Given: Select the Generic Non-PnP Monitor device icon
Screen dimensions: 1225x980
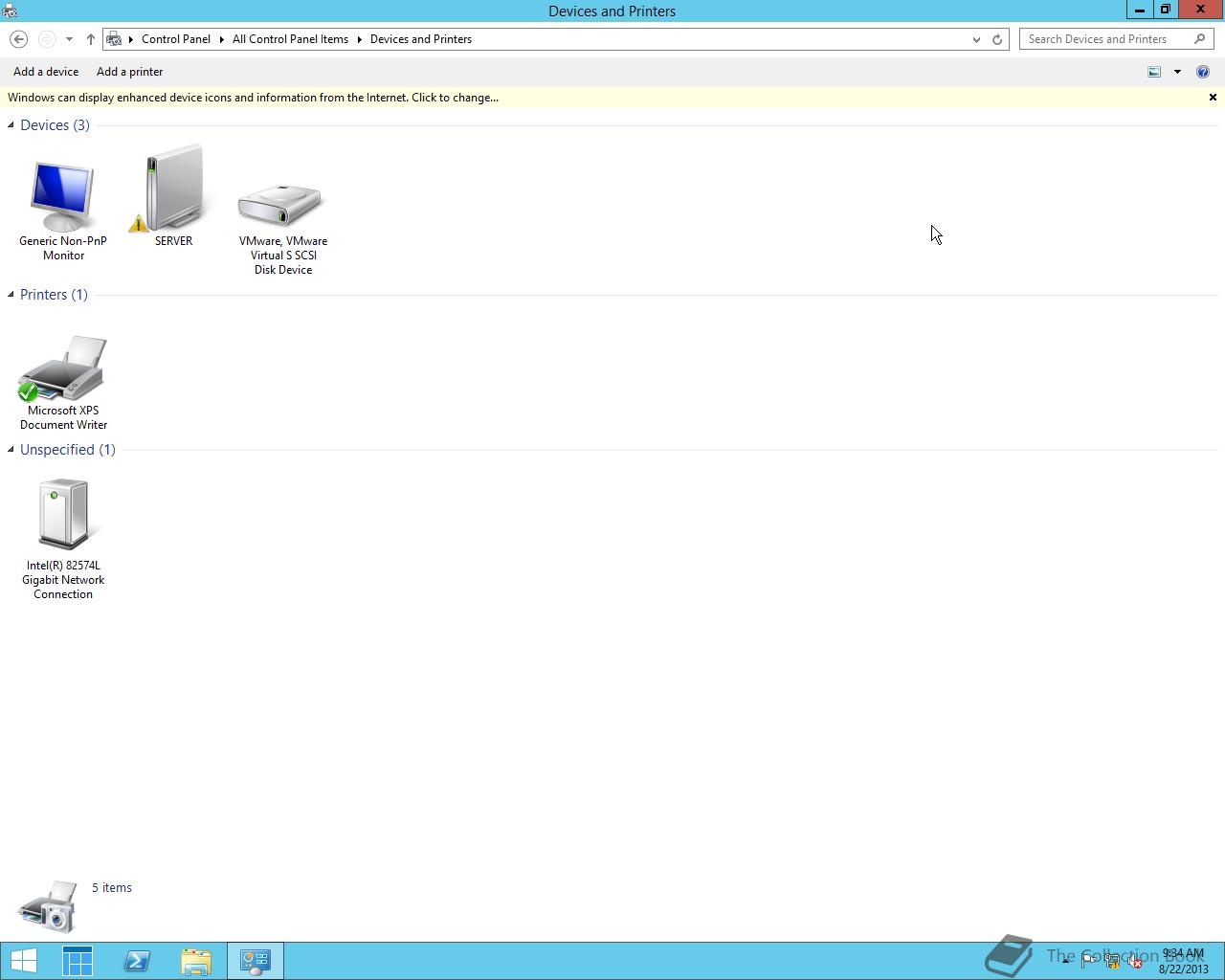Looking at the screenshot, I should (63, 197).
